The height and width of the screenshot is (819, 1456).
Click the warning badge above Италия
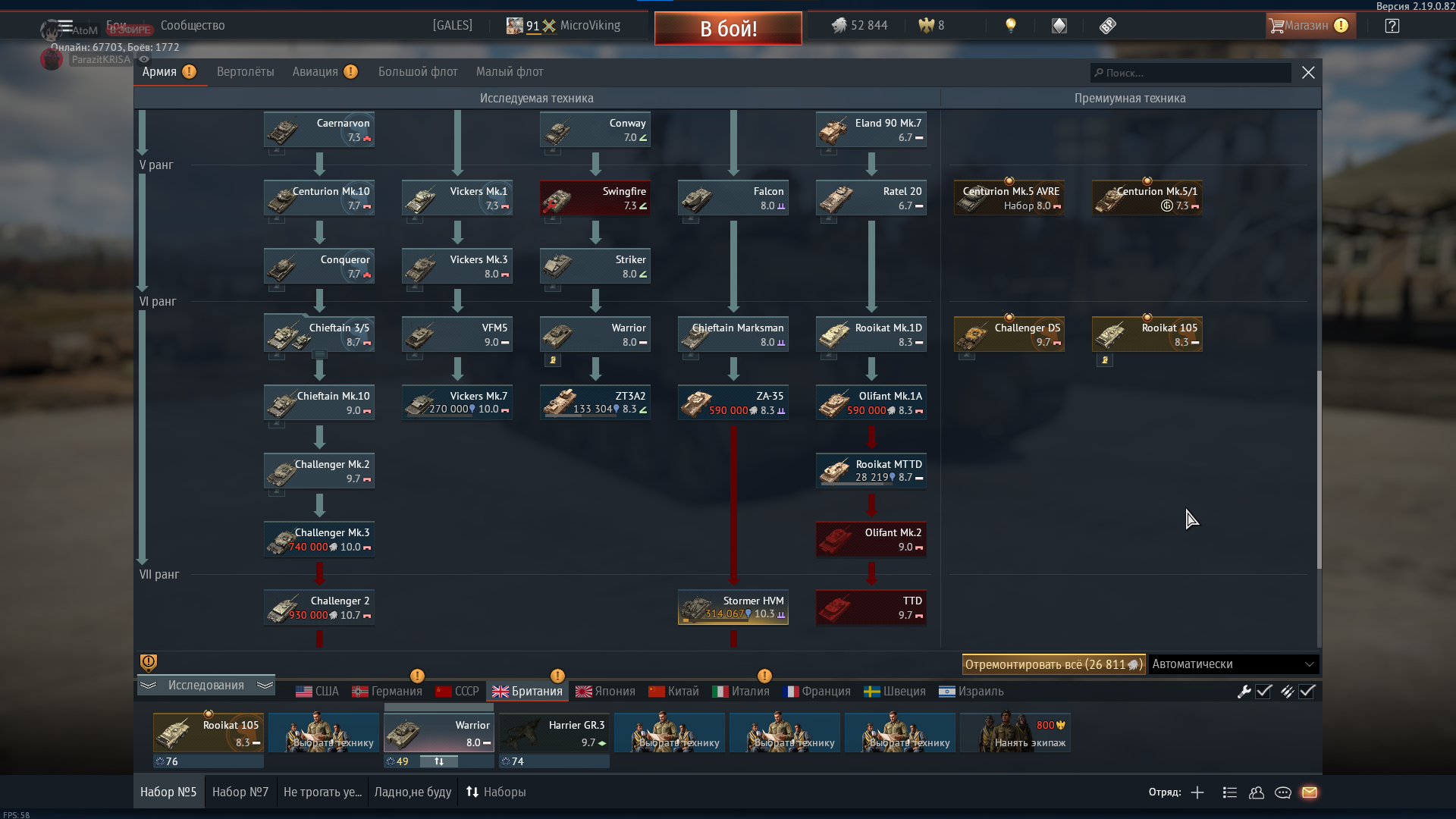click(x=764, y=676)
